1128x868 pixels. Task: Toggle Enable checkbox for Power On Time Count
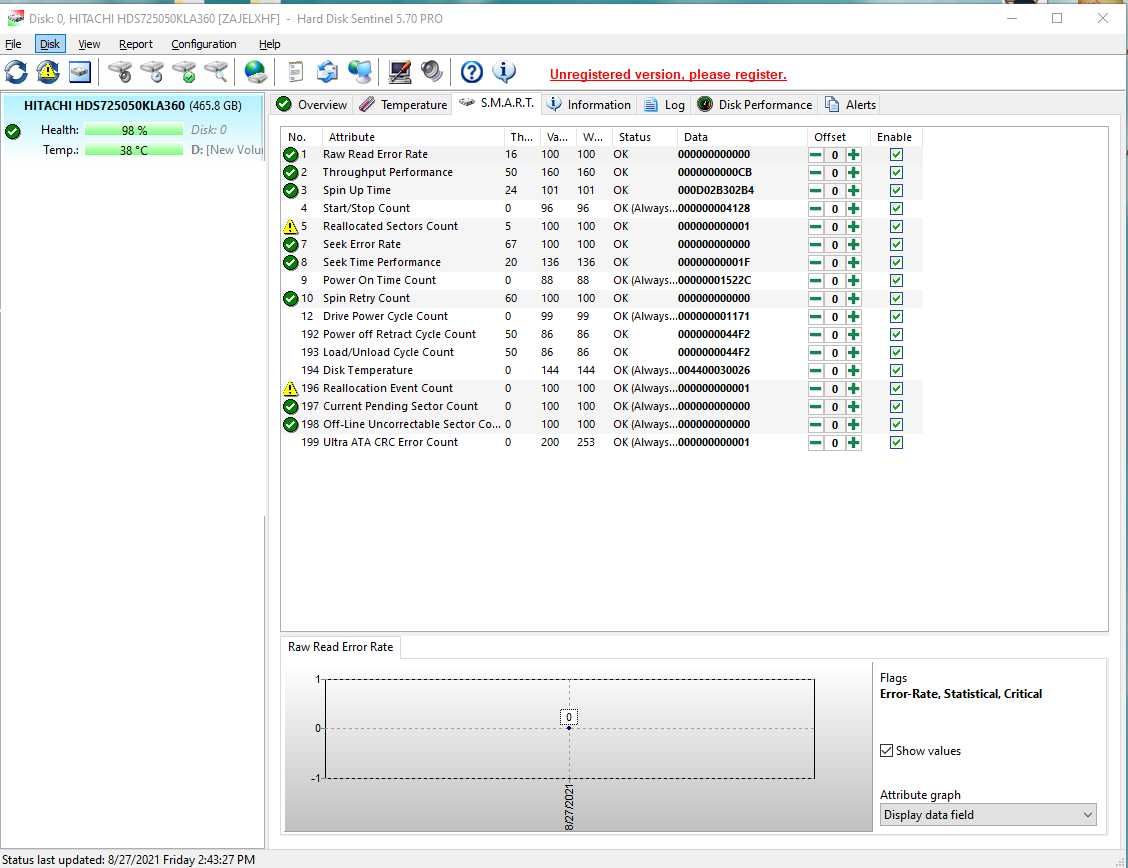pyautogui.click(x=896, y=280)
